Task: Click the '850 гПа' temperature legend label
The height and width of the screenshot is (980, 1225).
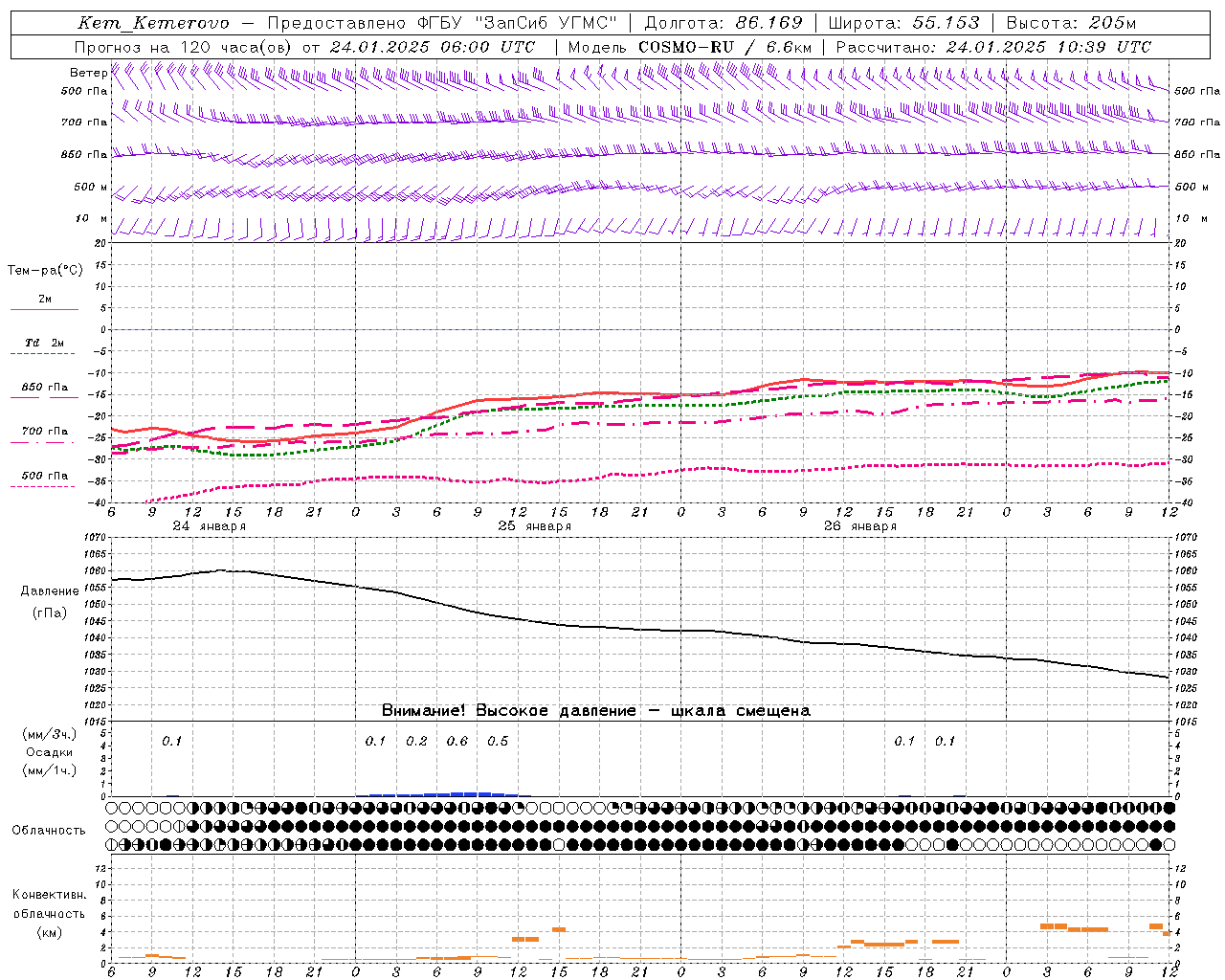Action: click(x=45, y=388)
